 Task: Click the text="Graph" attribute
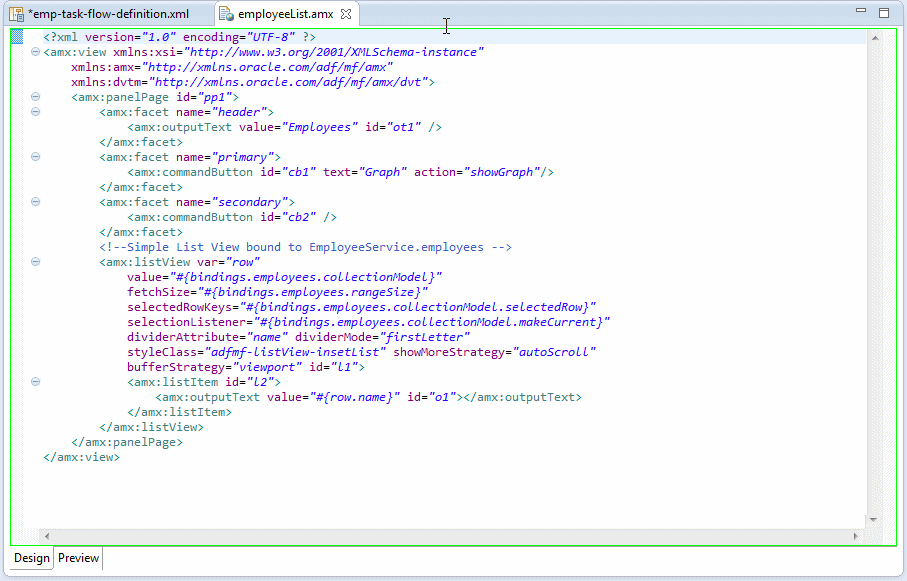click(365, 172)
